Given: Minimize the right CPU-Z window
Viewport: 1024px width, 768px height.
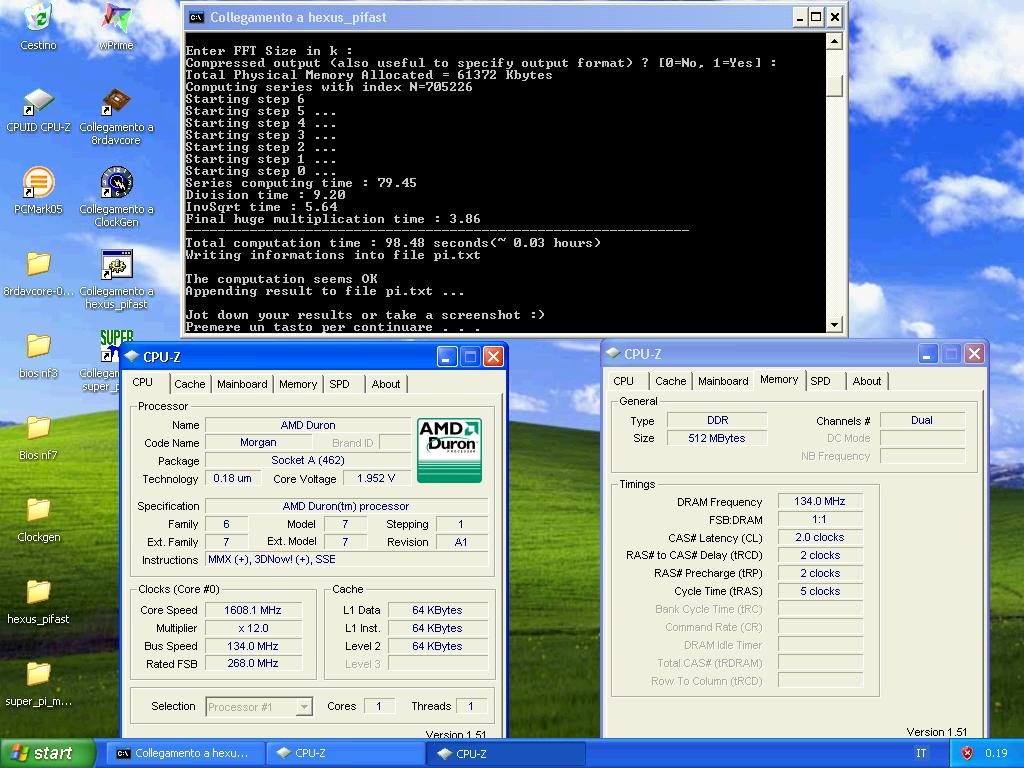Looking at the screenshot, I should [x=928, y=354].
